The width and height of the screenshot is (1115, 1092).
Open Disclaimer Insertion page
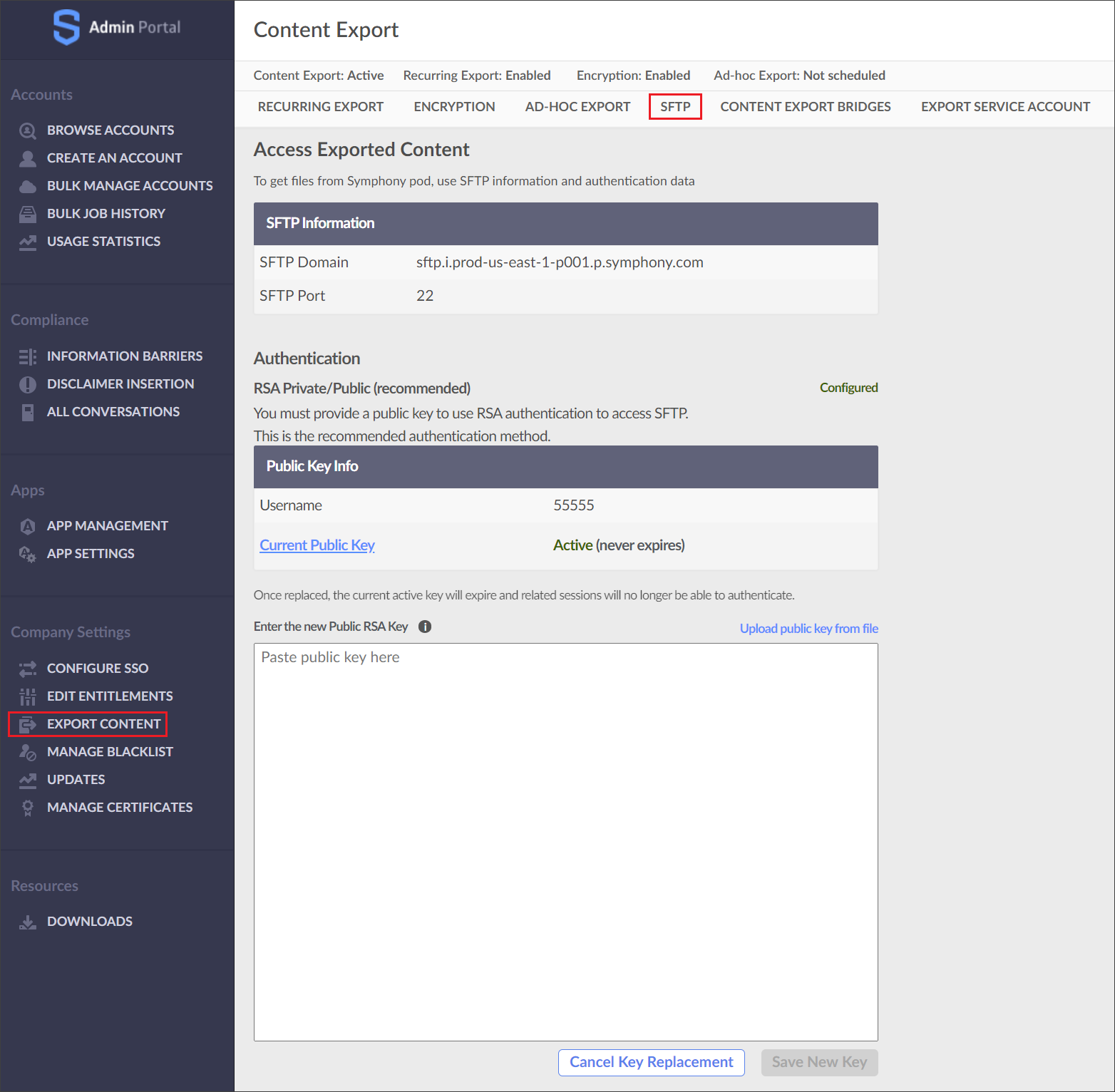pos(120,384)
